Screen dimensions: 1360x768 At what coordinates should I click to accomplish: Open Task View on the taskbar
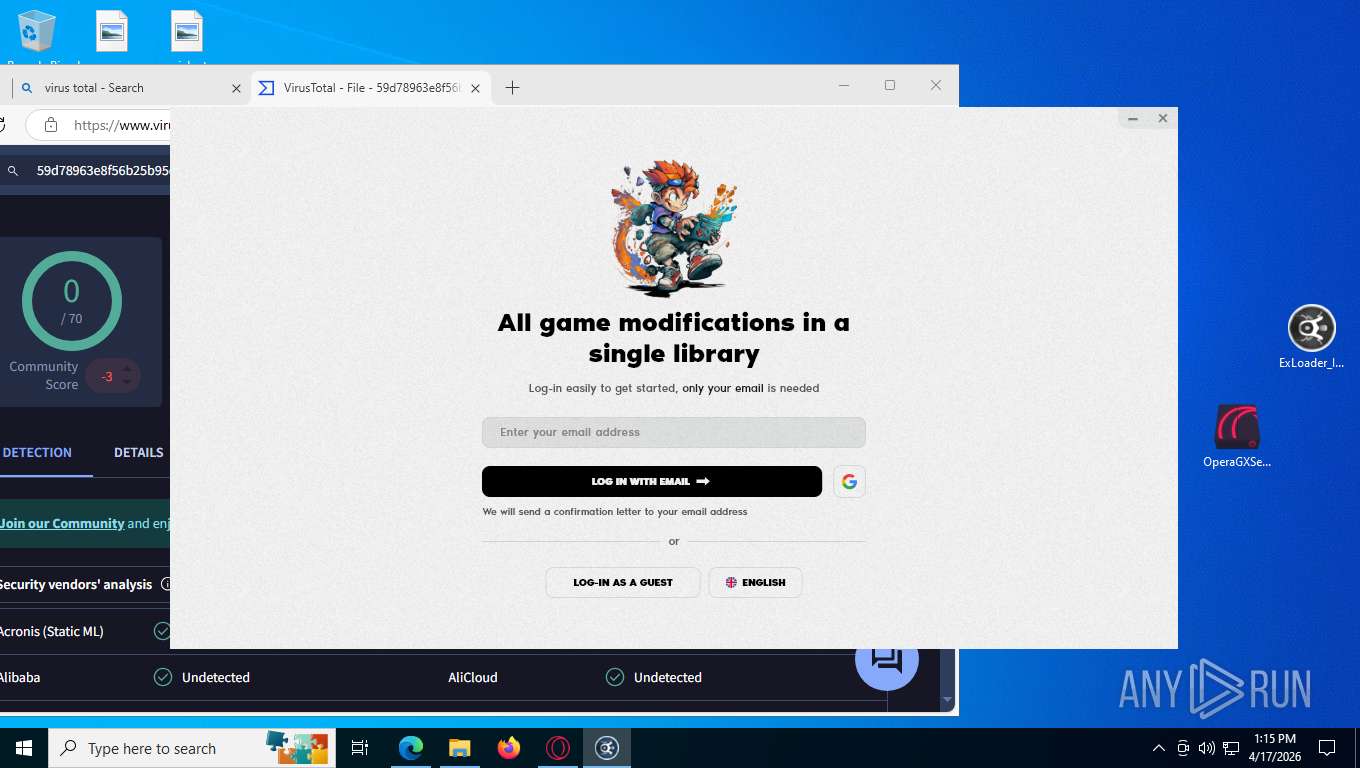pyautogui.click(x=360, y=748)
